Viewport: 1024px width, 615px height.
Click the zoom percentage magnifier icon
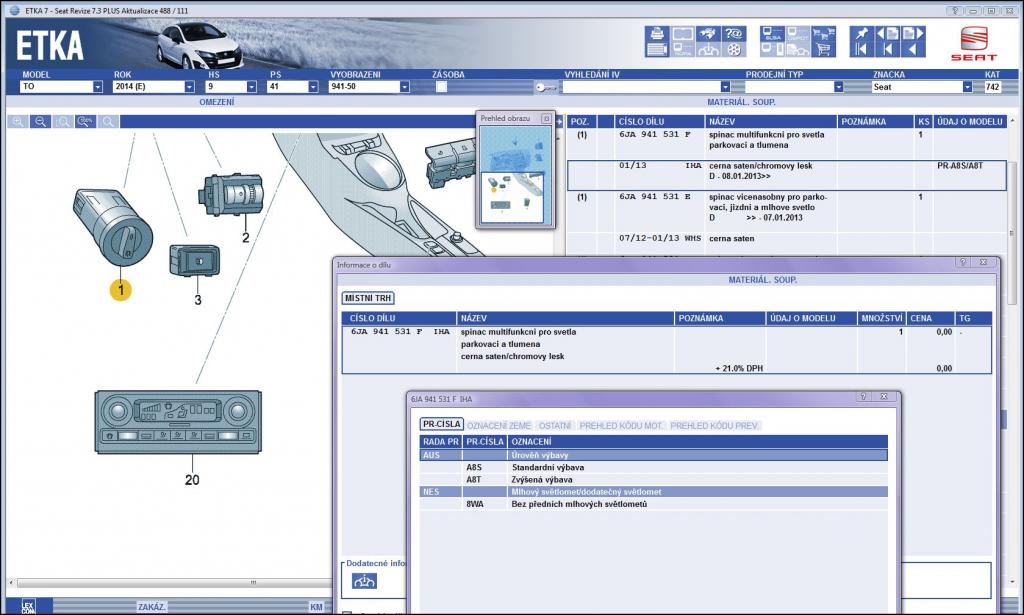pyautogui.click(x=85, y=121)
